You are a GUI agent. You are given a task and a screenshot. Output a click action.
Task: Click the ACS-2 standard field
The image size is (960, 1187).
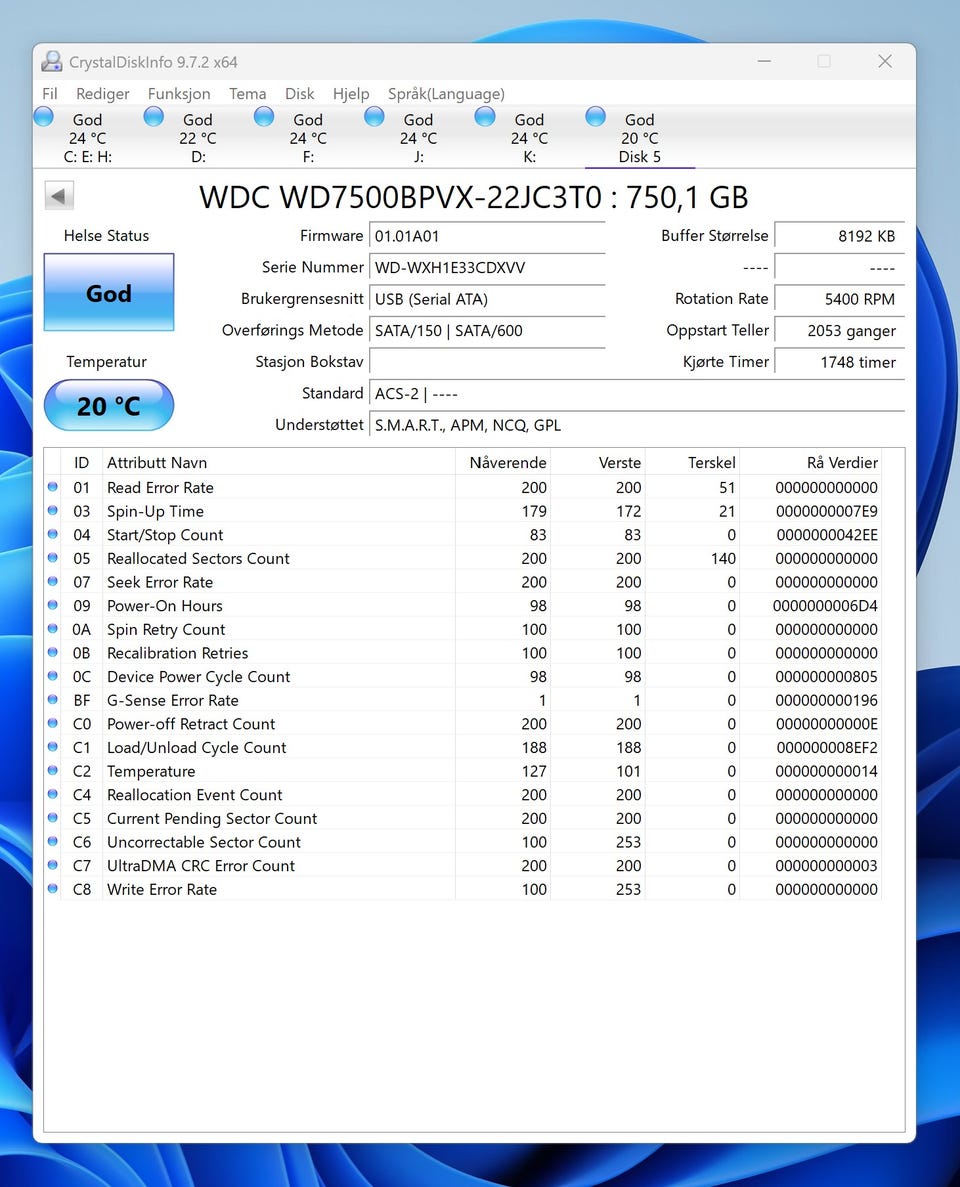(x=637, y=394)
